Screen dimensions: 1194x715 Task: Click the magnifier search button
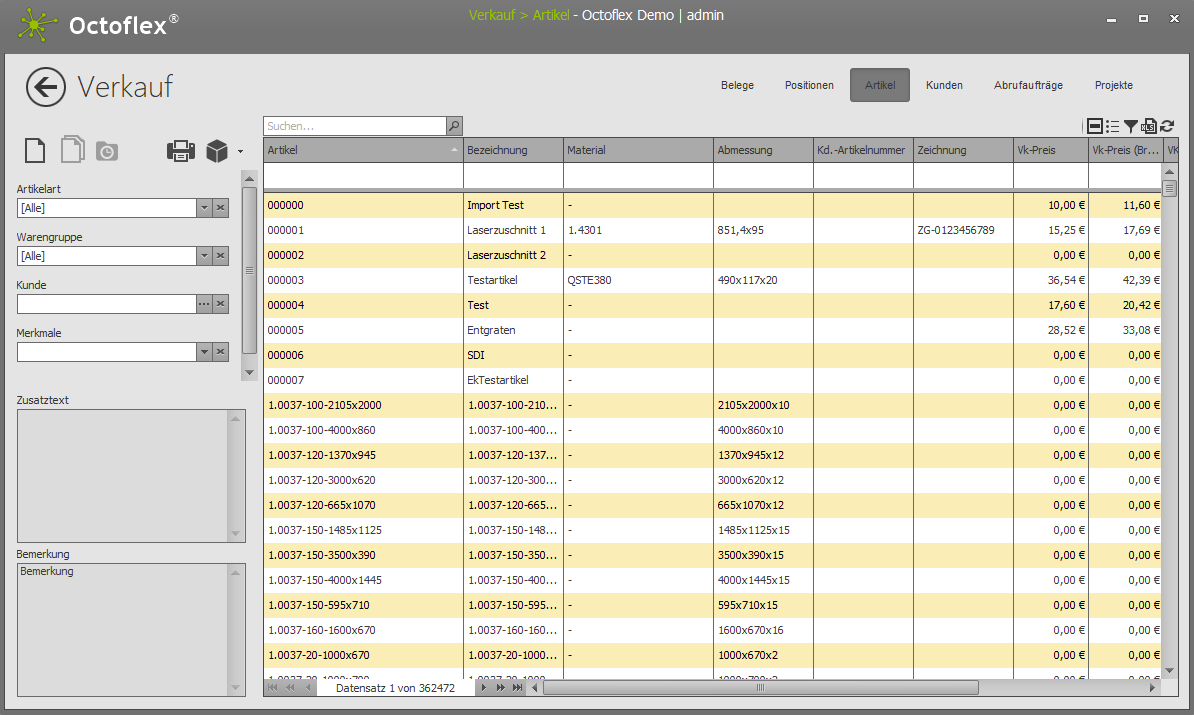(x=454, y=126)
